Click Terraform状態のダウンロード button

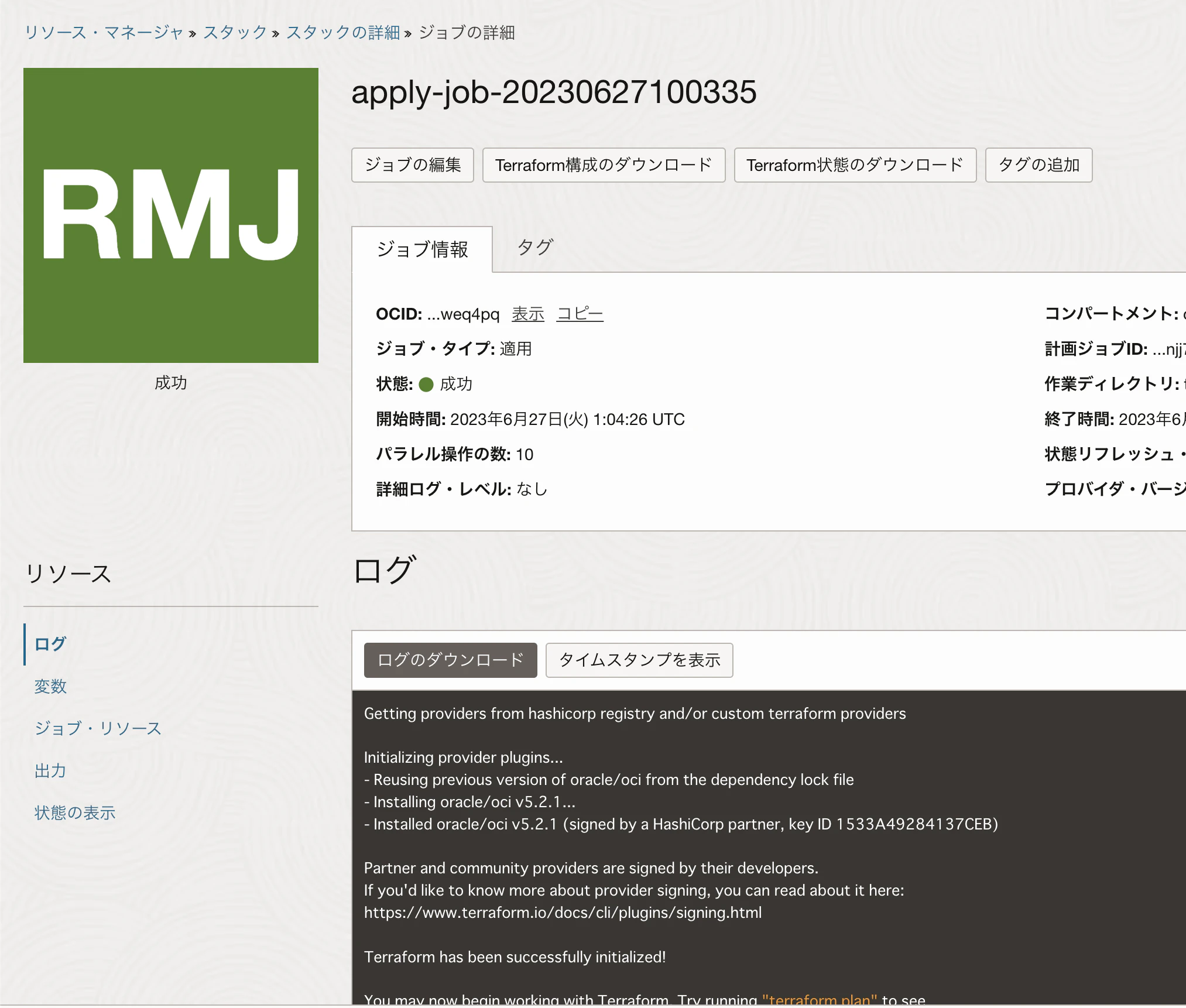(855, 165)
